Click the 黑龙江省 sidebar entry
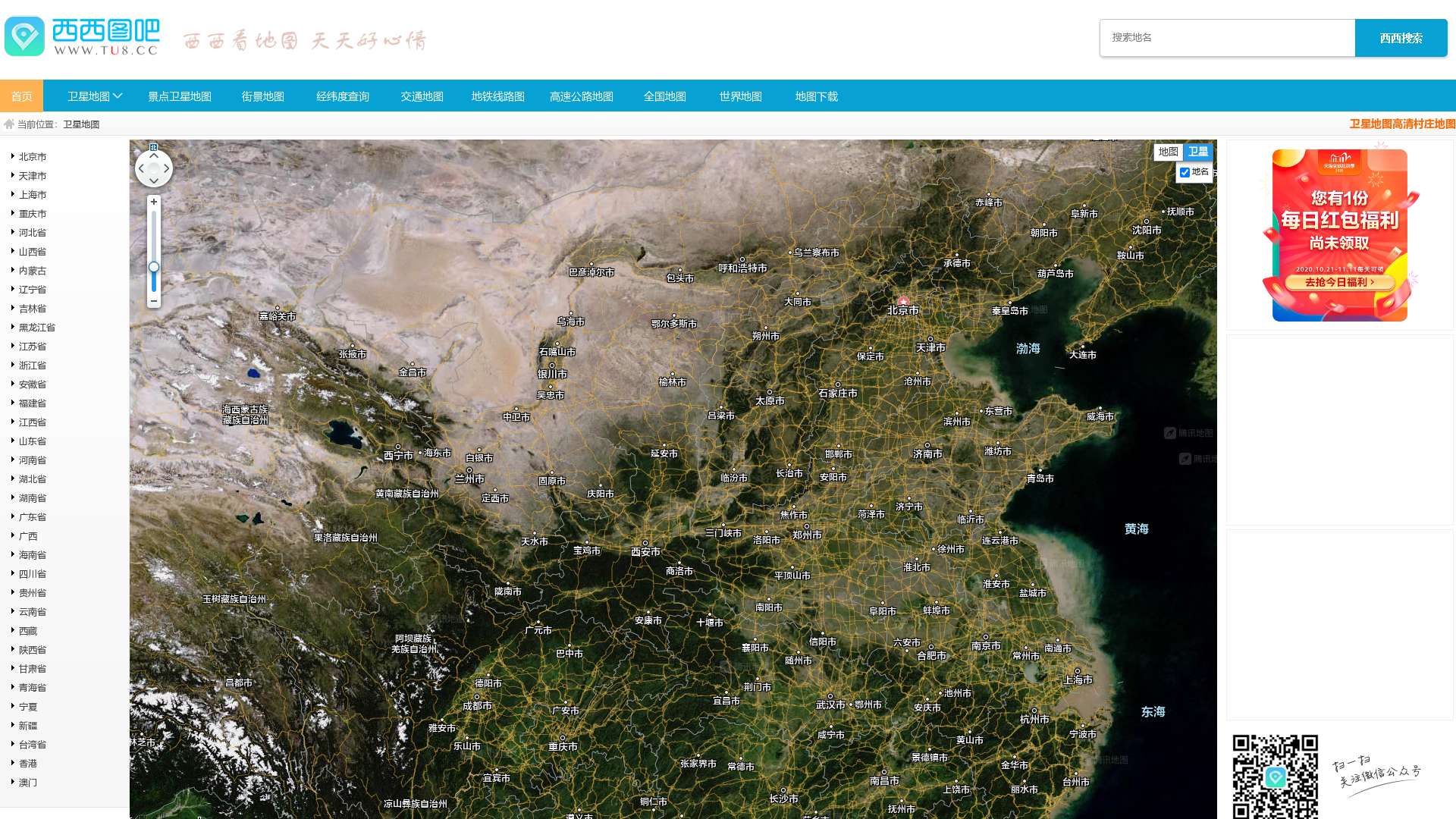1456x819 pixels. [37, 328]
